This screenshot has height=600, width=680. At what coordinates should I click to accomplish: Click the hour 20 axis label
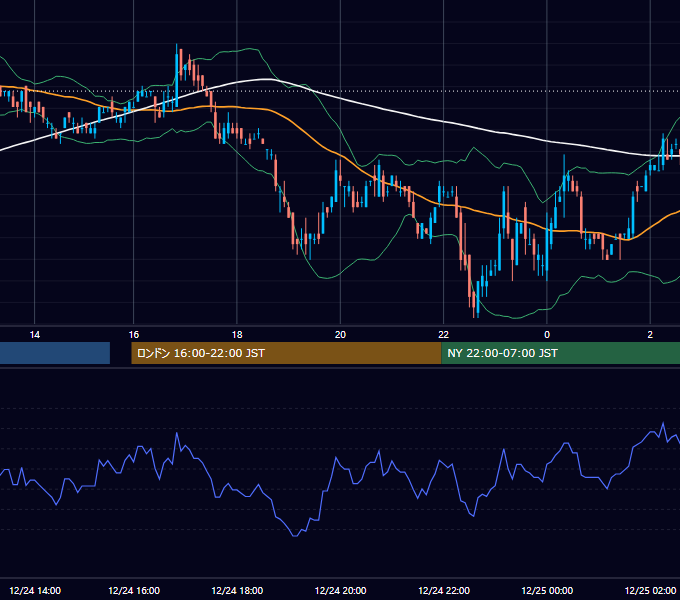(340, 334)
